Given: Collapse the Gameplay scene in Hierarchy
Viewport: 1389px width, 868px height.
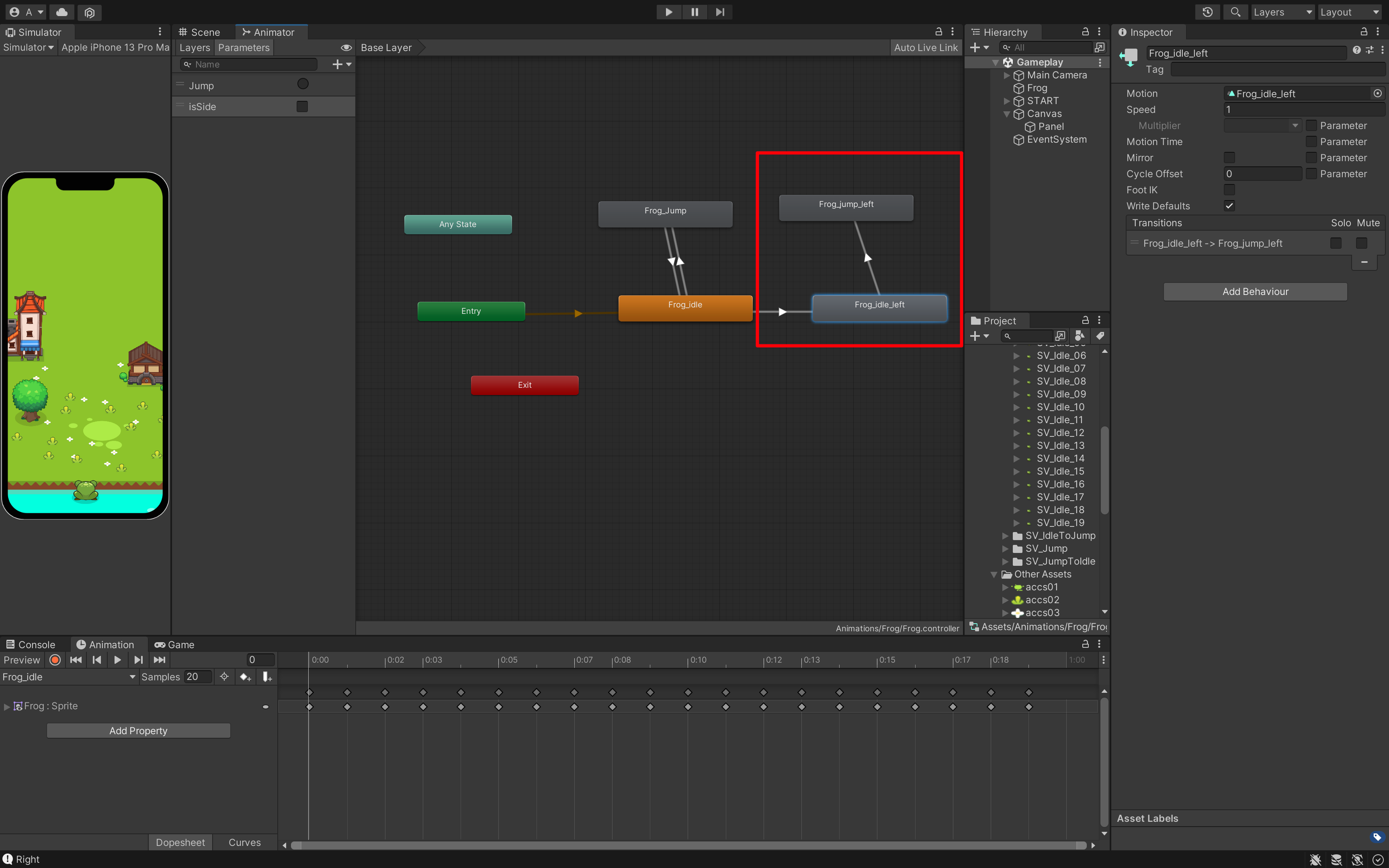Looking at the screenshot, I should (995, 62).
